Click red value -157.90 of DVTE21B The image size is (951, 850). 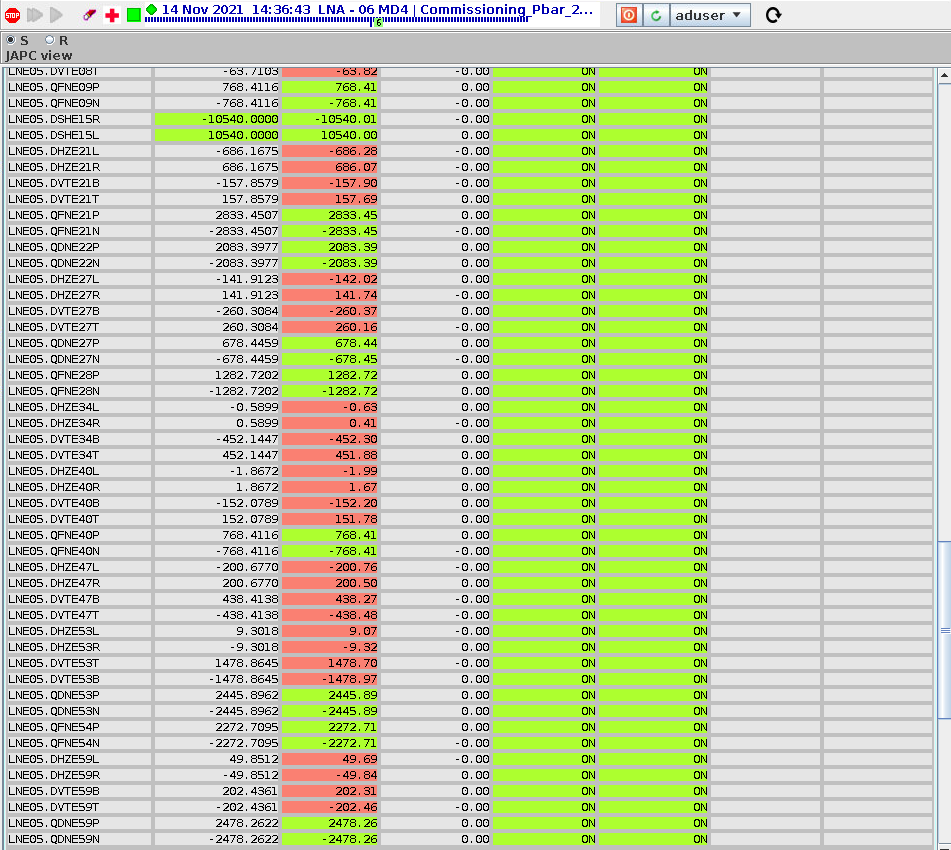pos(330,183)
